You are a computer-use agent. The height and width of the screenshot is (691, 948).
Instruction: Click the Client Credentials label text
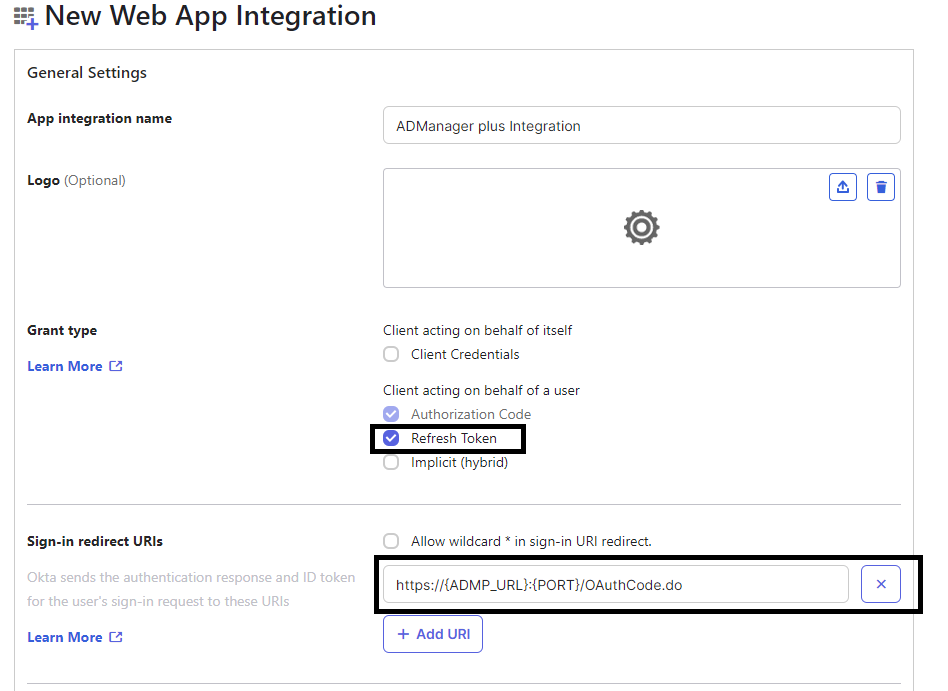(465, 354)
